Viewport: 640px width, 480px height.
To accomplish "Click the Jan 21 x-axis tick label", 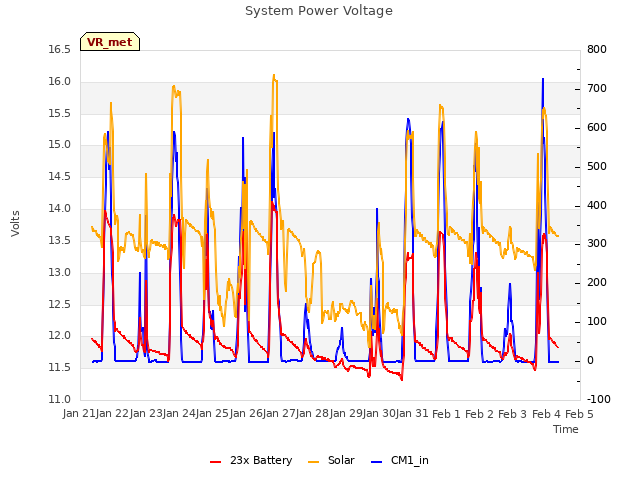I will pyautogui.click(x=79, y=414).
